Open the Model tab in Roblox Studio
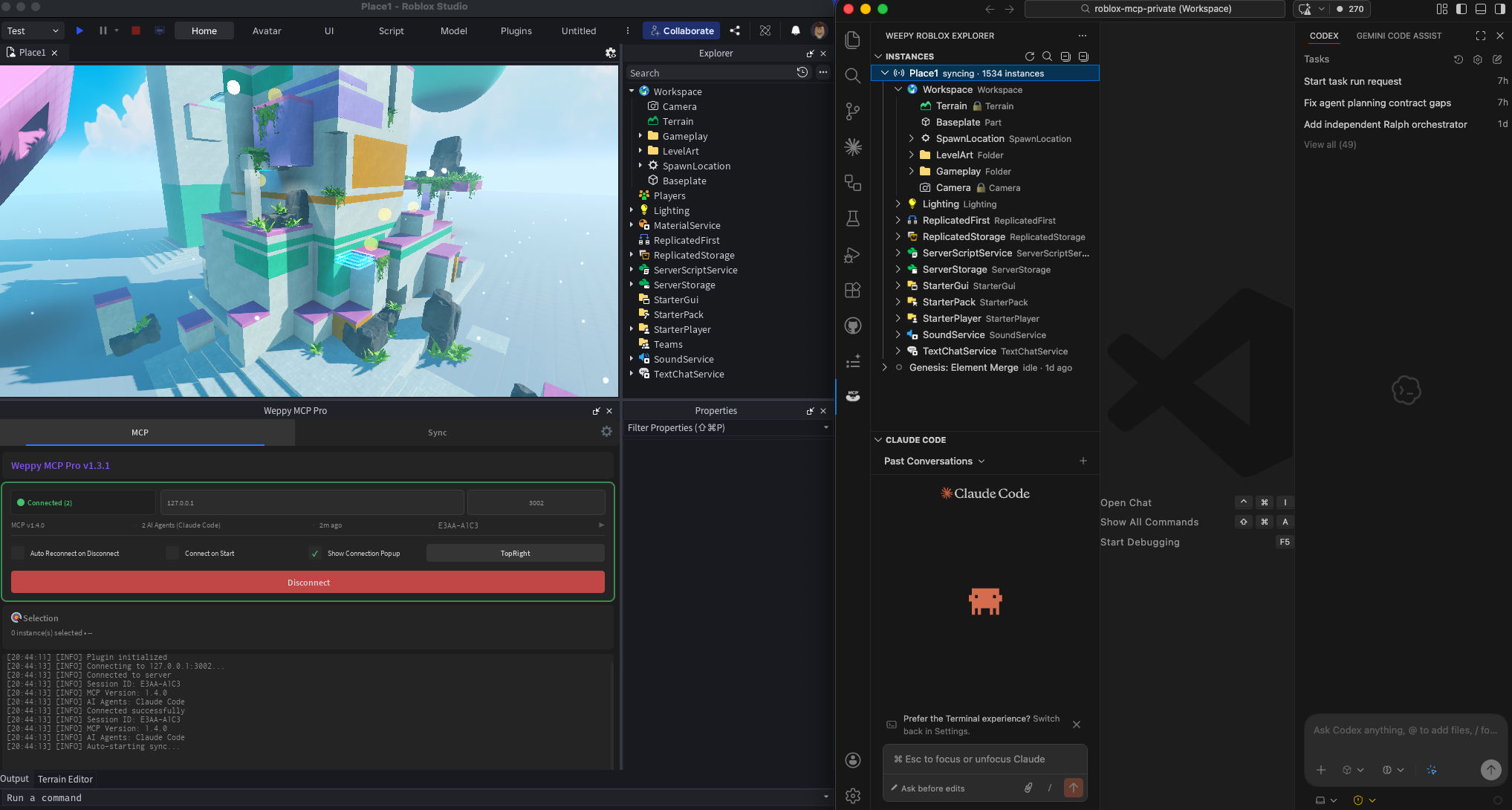The width and height of the screenshot is (1512, 810). click(x=454, y=30)
